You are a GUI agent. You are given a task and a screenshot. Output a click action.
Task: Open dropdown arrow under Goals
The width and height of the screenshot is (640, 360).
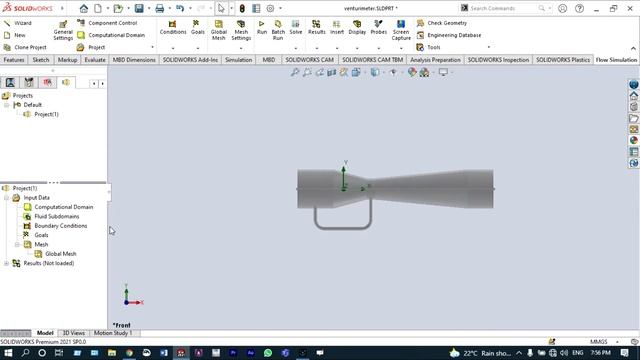click(198, 48)
